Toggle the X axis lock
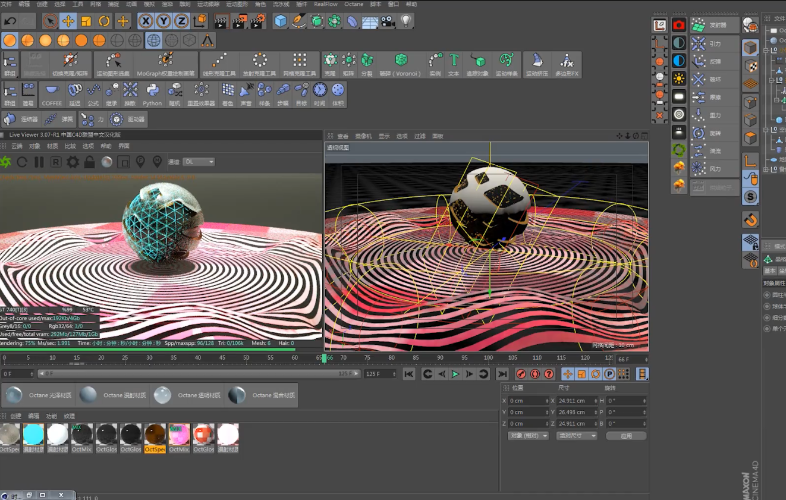786x500 pixels. tap(147, 21)
